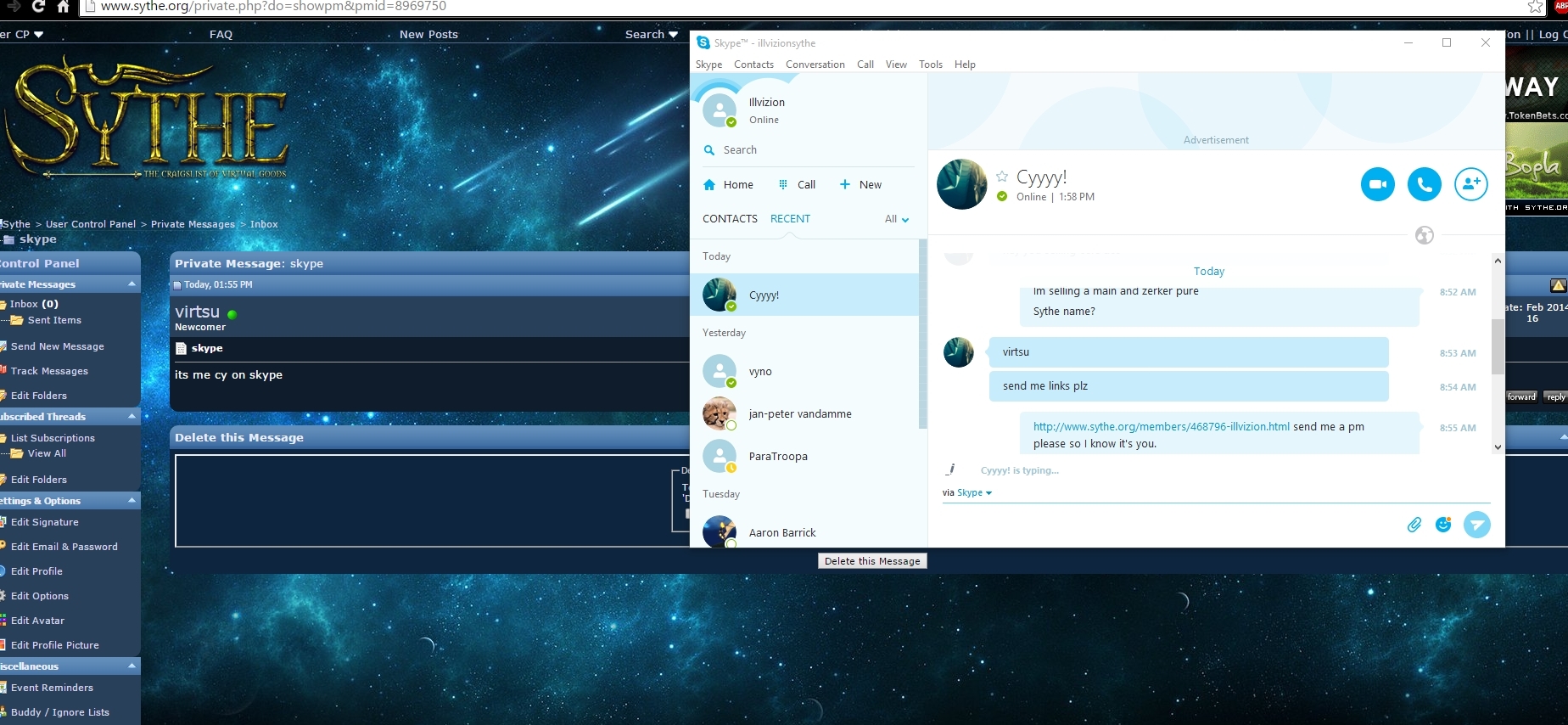1568x725 pixels.
Task: Open the sythe.org member link in chat
Action: tap(1161, 426)
